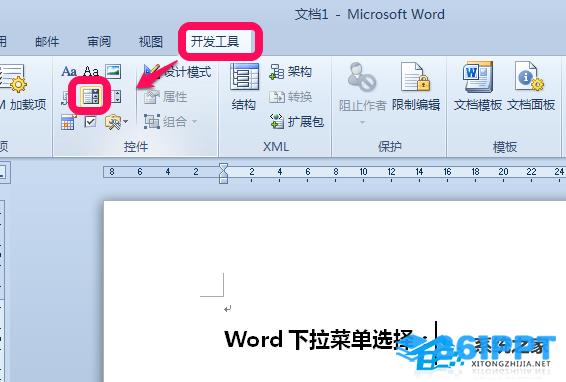Switch to the Review (审阅) tab
This screenshot has height=382, width=566.
click(x=99, y=42)
